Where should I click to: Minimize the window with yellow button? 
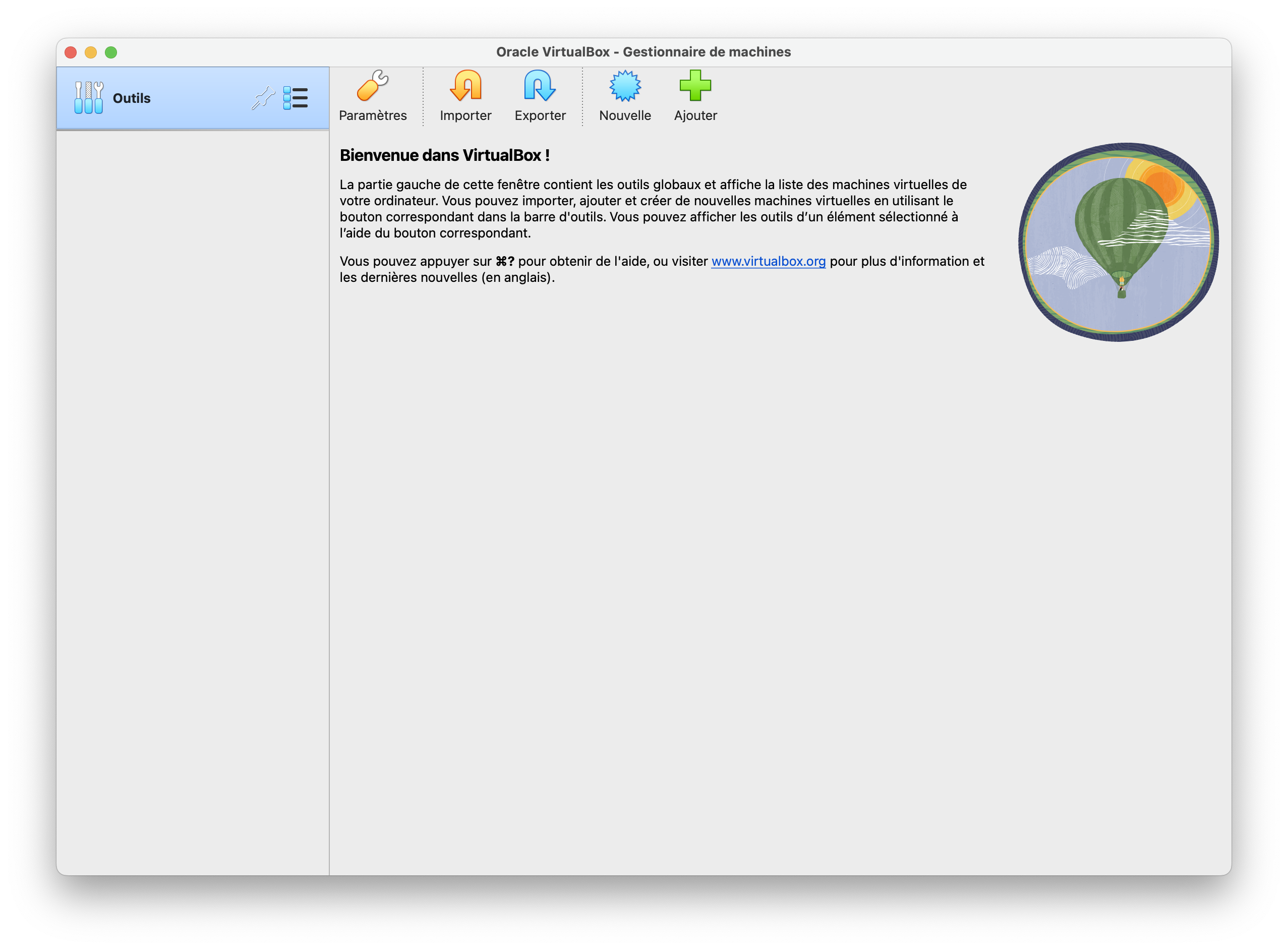pos(91,52)
